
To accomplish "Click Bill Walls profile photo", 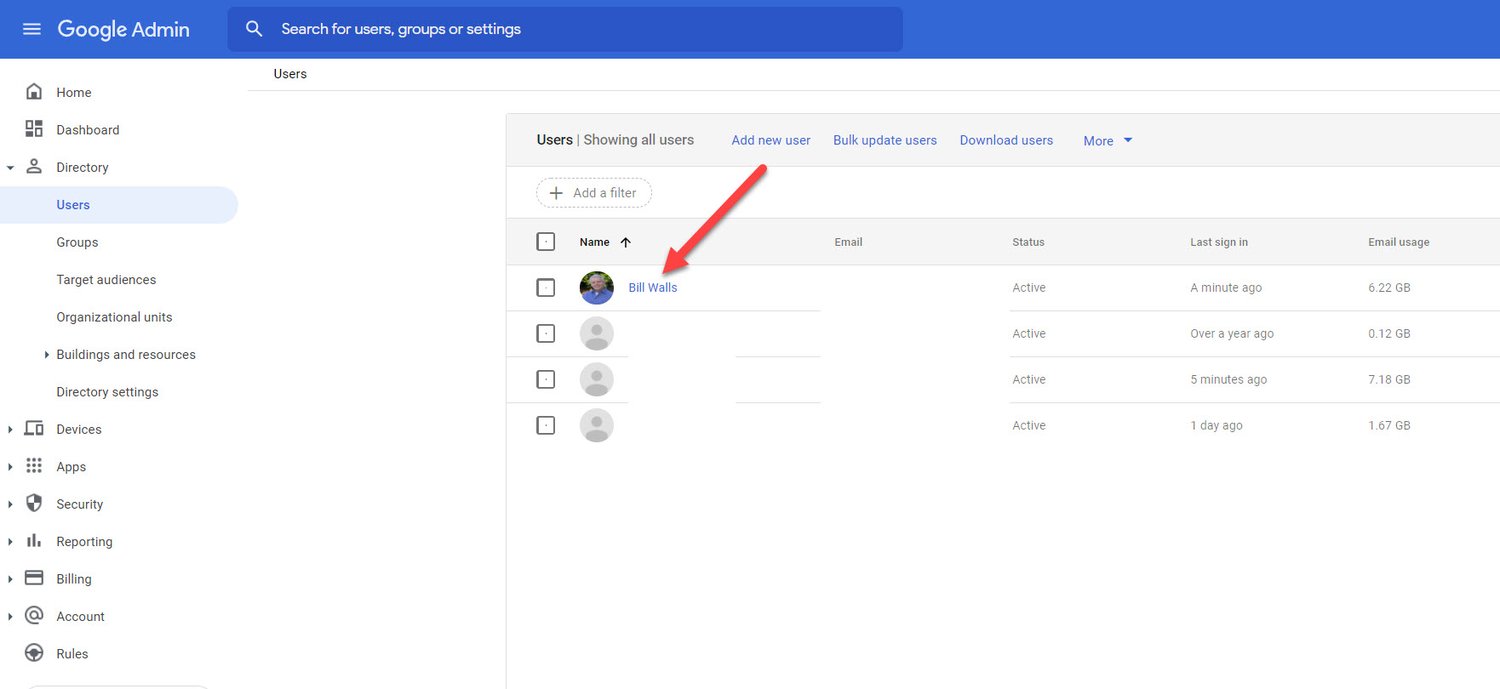I will (597, 288).
